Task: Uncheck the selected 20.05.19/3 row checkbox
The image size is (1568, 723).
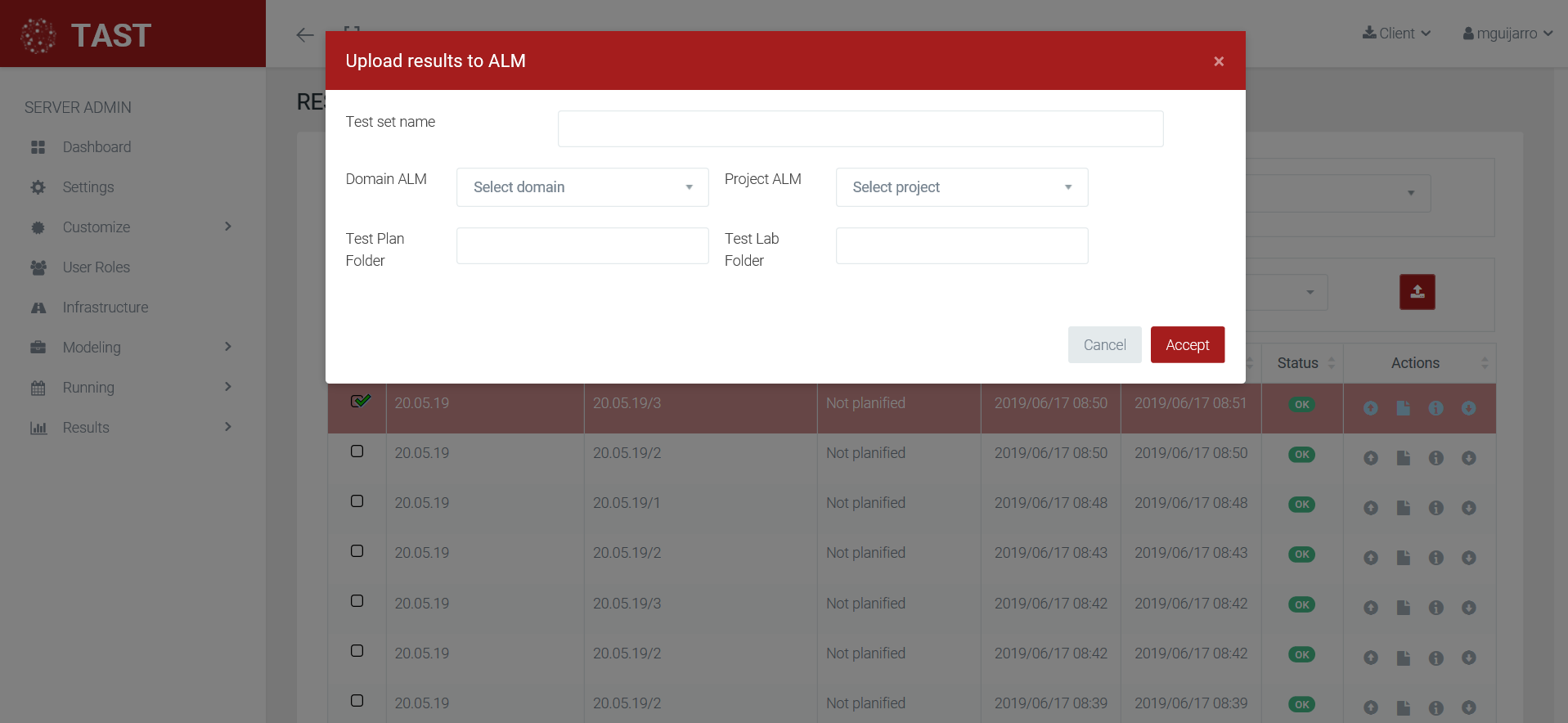Action: pyautogui.click(x=358, y=402)
